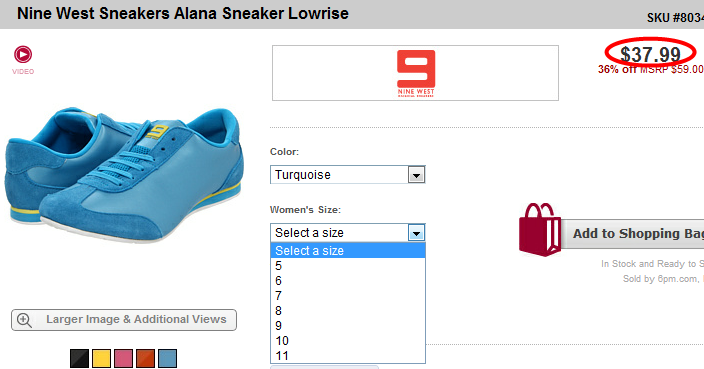Select the highlighted 'Select a size' option
Image resolution: width=704 pixels, height=369 pixels.
pyautogui.click(x=348, y=250)
